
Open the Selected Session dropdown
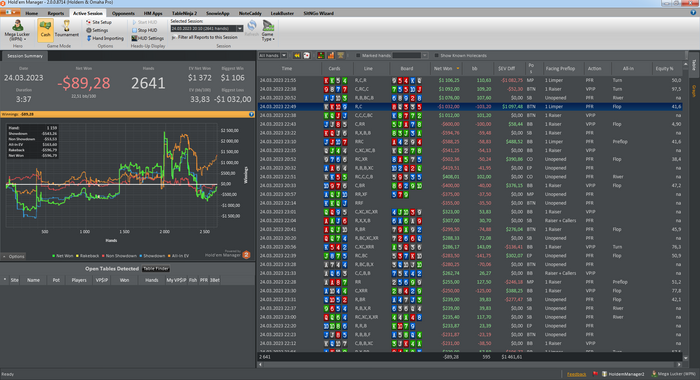coord(240,29)
